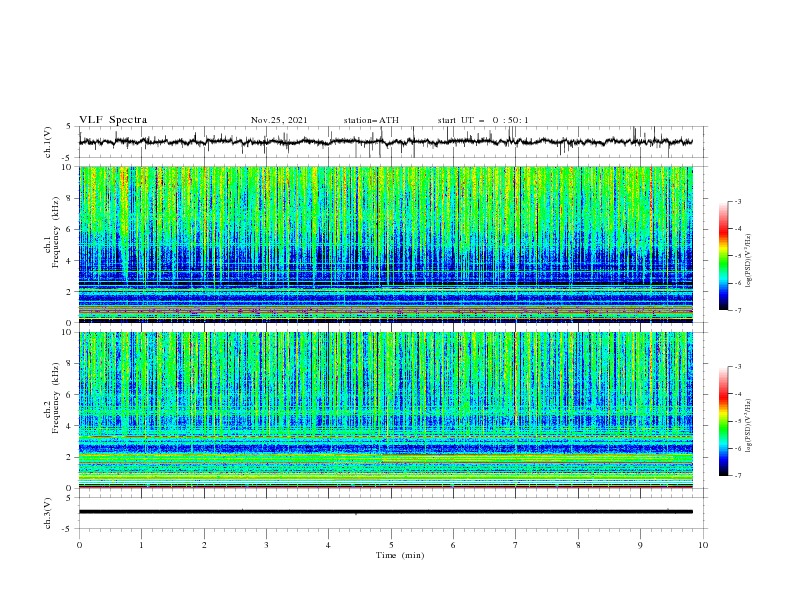This screenshot has width=792, height=612.
Task: Click the "Time (min)" axis label
Action: pos(400,555)
